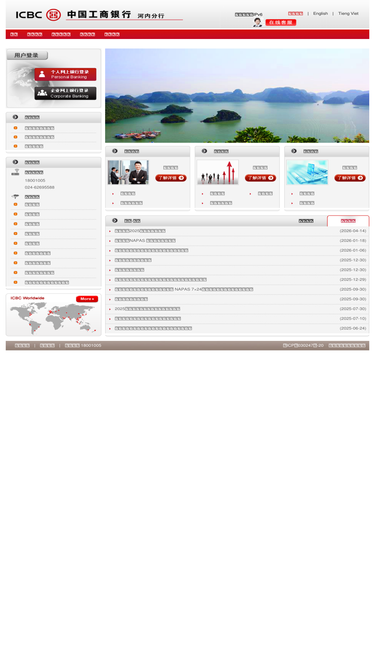This screenshot has height=667, width=375.
Task: Click the customer service agent avatar icon
Action: [x=258, y=22]
